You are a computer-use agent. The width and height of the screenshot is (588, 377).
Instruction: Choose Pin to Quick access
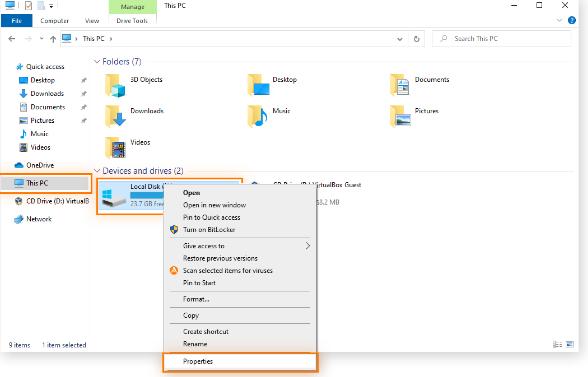click(x=212, y=218)
